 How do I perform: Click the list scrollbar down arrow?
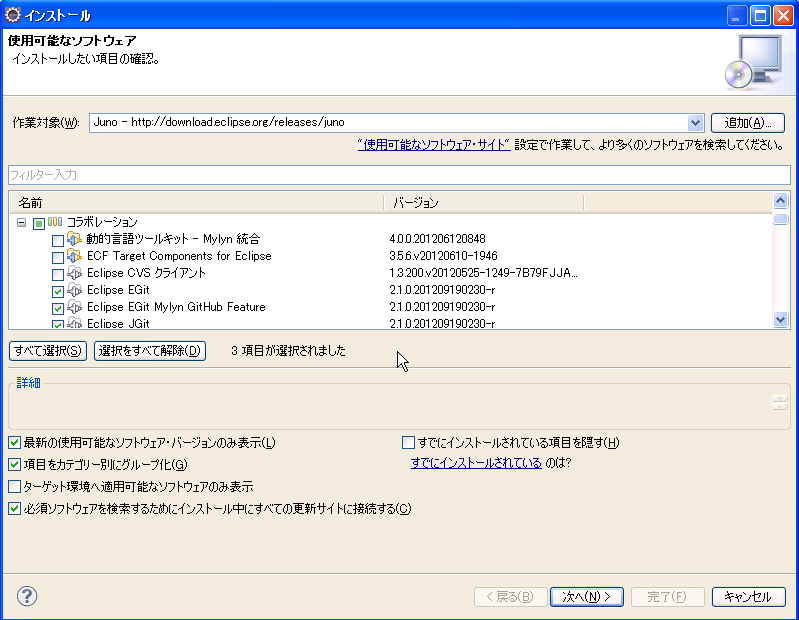pos(780,319)
